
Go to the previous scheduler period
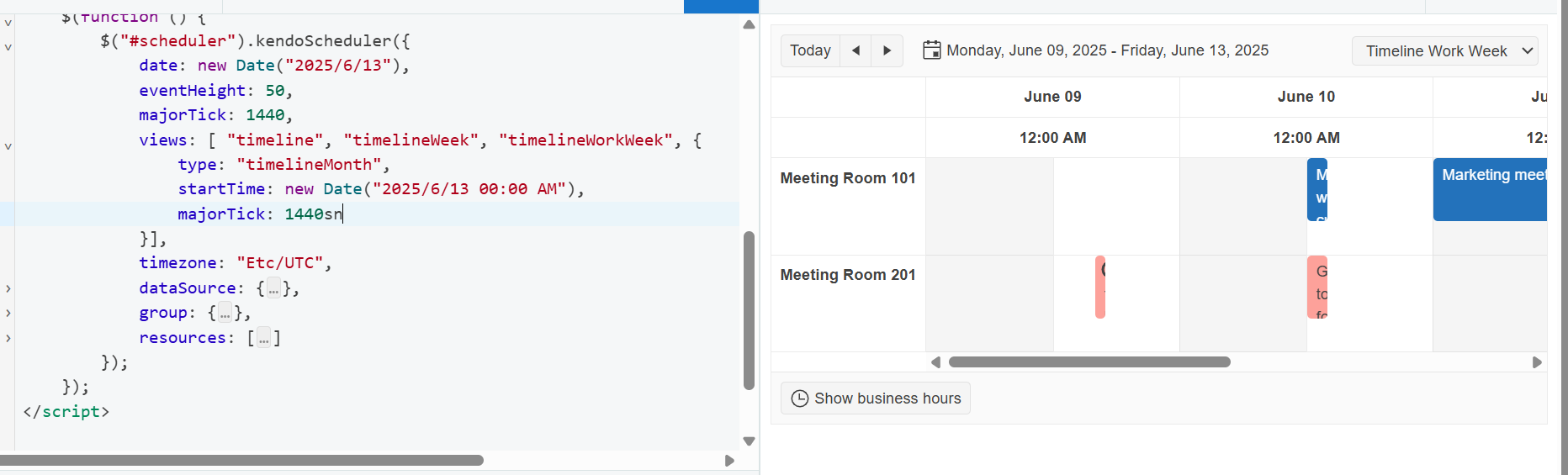856,50
